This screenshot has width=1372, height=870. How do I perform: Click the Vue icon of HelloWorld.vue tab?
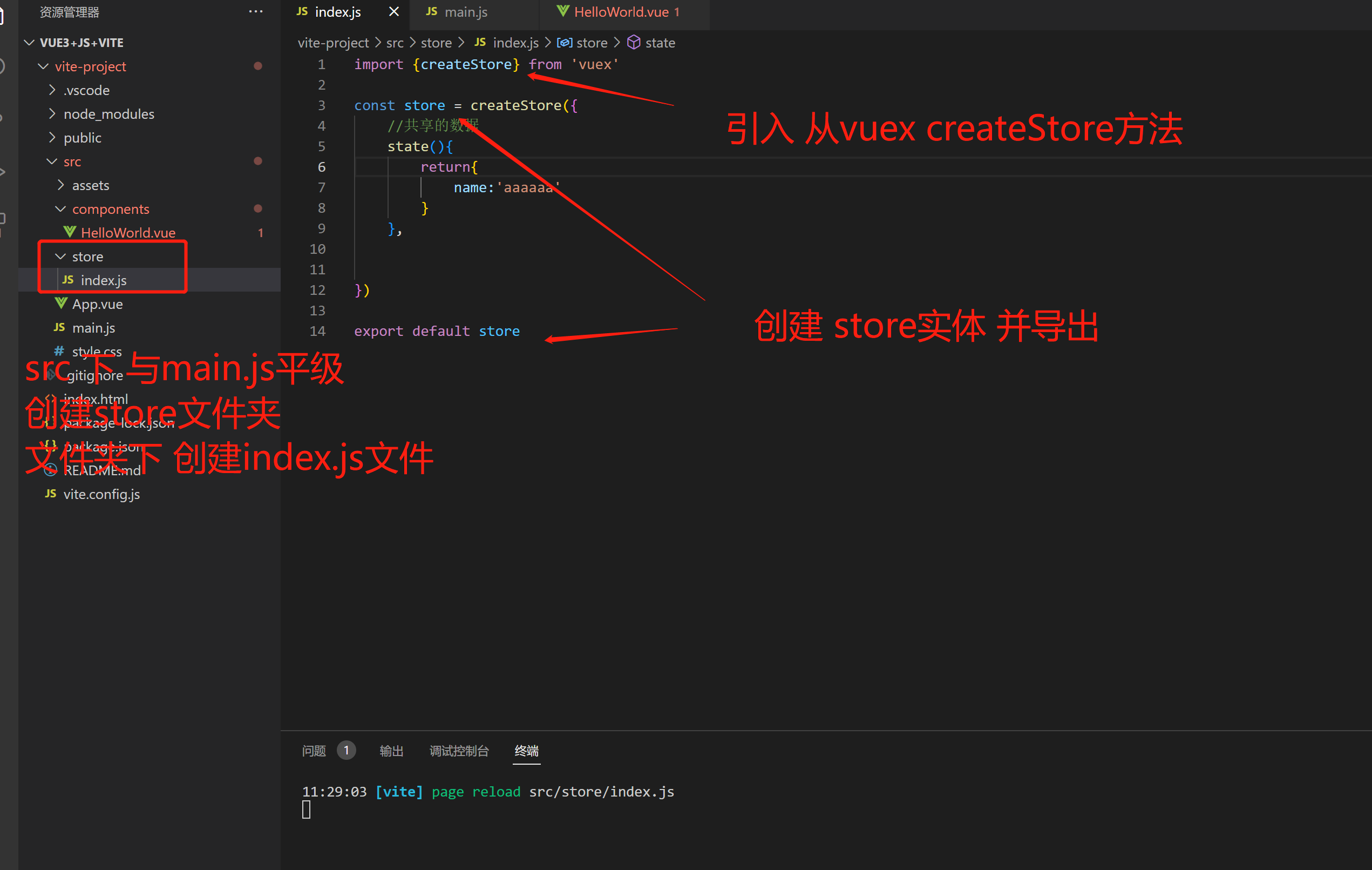563,11
